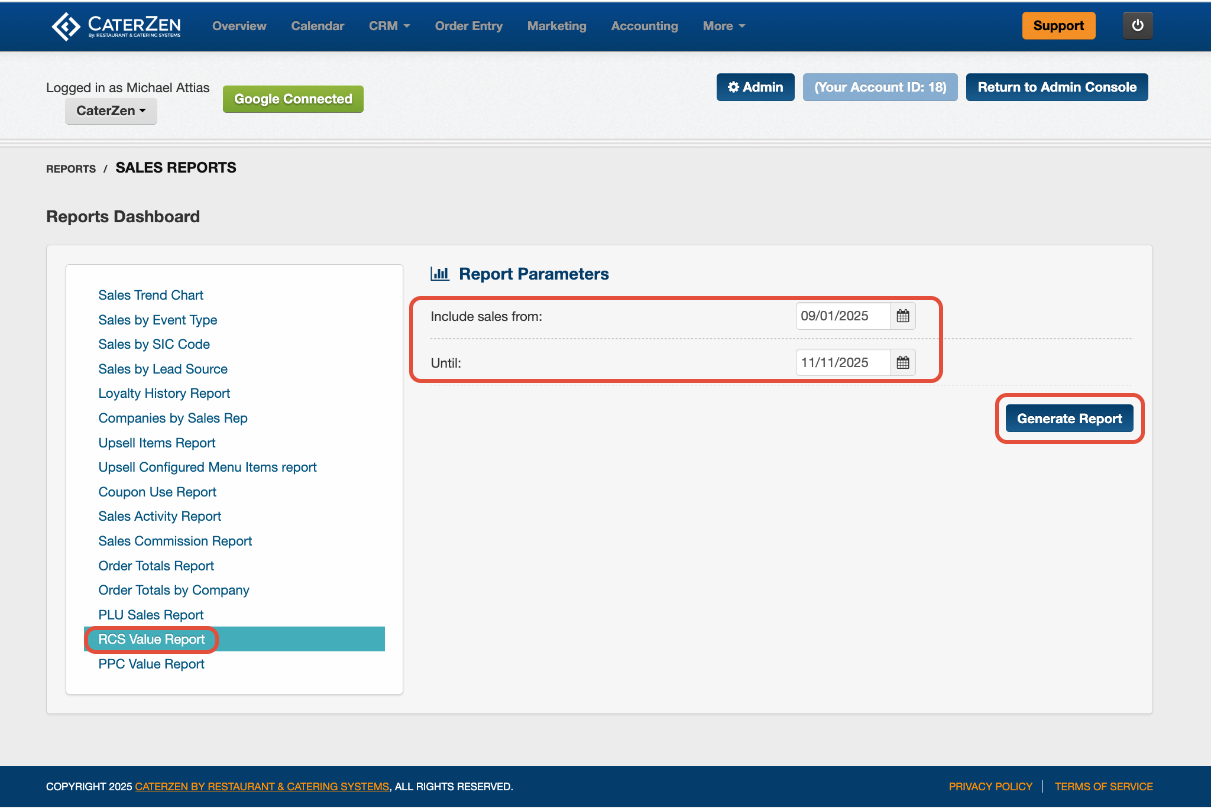The image size is (1211, 808).
Task: Click the orange Support button
Action: (1059, 26)
